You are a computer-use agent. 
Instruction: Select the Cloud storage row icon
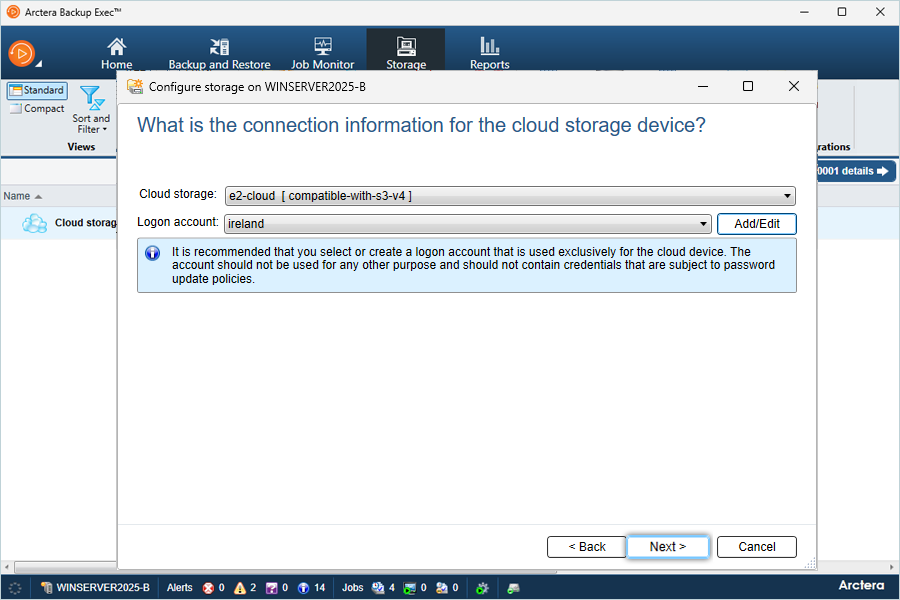[34, 223]
